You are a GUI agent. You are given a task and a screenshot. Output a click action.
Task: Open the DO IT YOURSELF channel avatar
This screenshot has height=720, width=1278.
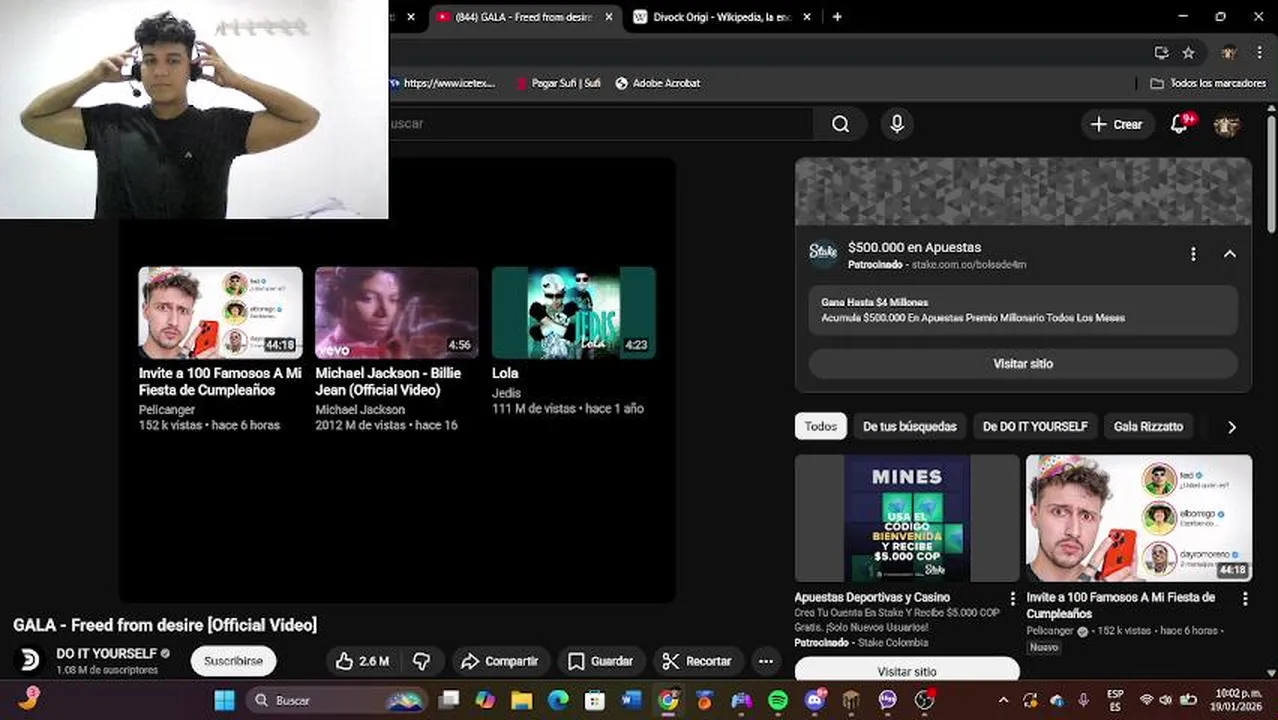[x=30, y=661]
